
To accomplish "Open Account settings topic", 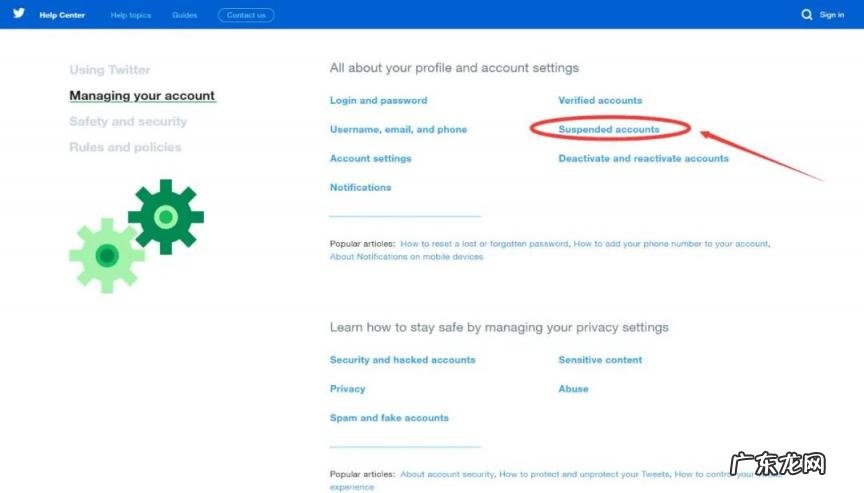I will (370, 159).
